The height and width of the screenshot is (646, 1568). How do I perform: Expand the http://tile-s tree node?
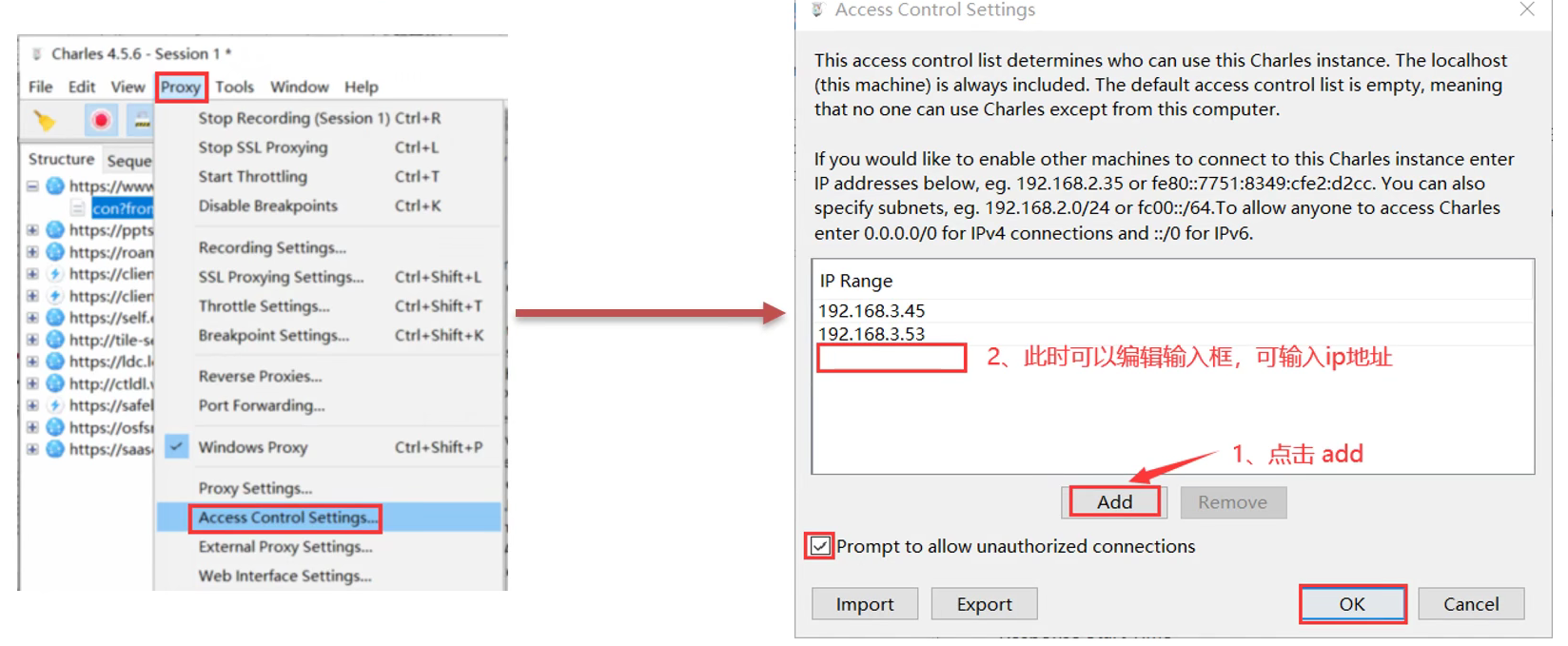click(x=32, y=339)
